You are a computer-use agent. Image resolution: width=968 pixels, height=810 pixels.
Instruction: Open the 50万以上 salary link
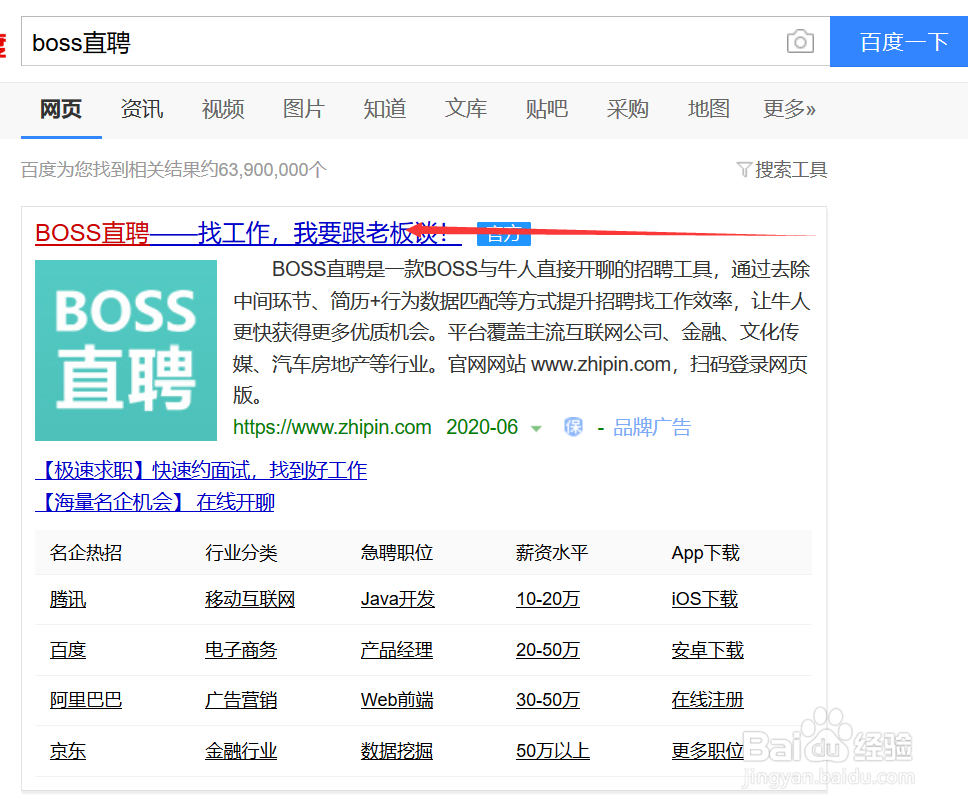pyautogui.click(x=553, y=751)
